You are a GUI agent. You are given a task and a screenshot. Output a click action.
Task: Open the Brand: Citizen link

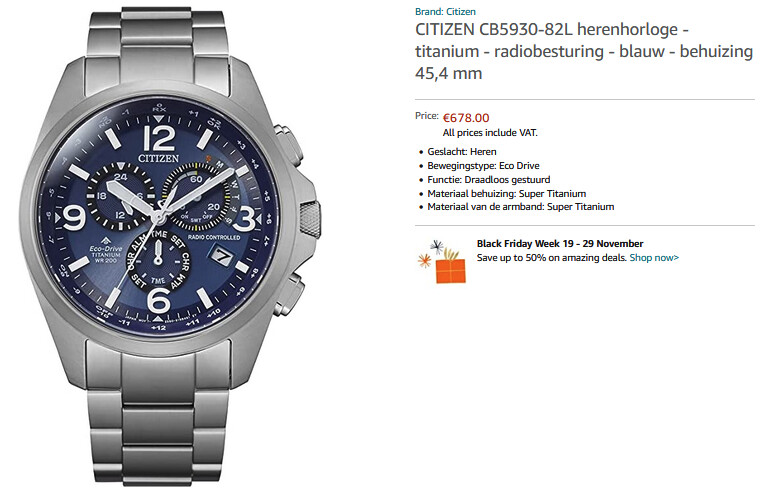point(445,12)
